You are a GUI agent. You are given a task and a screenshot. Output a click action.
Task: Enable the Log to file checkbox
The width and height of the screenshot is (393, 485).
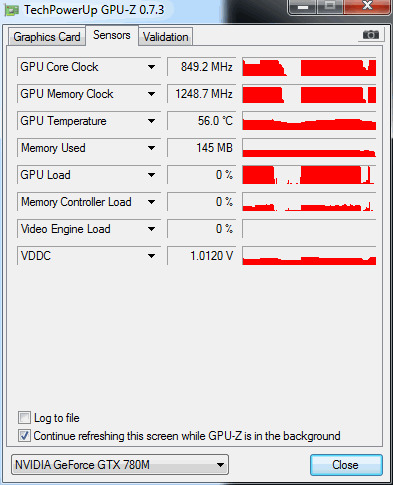24,418
